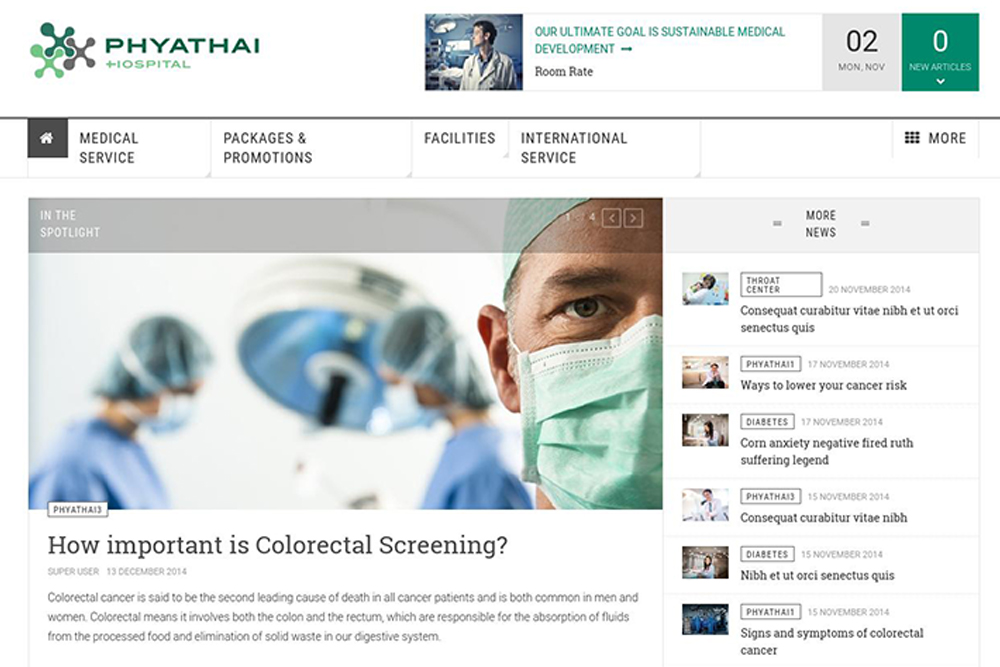Follow the arrow after Sustainable Medical Development
1000x667 pixels.
[x=626, y=49]
